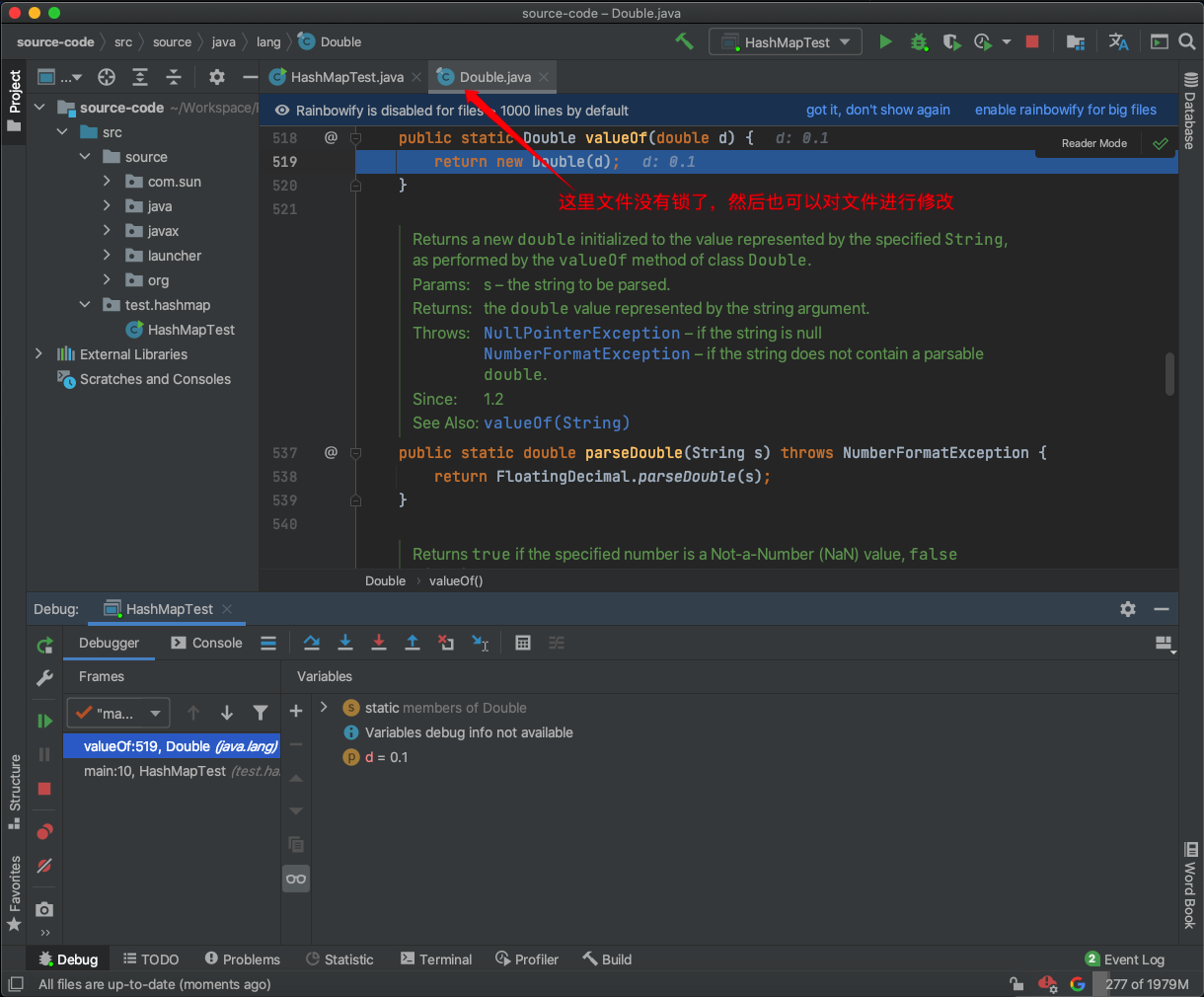Open the Profiler tool window
This screenshot has width=1204, height=997.
527,959
